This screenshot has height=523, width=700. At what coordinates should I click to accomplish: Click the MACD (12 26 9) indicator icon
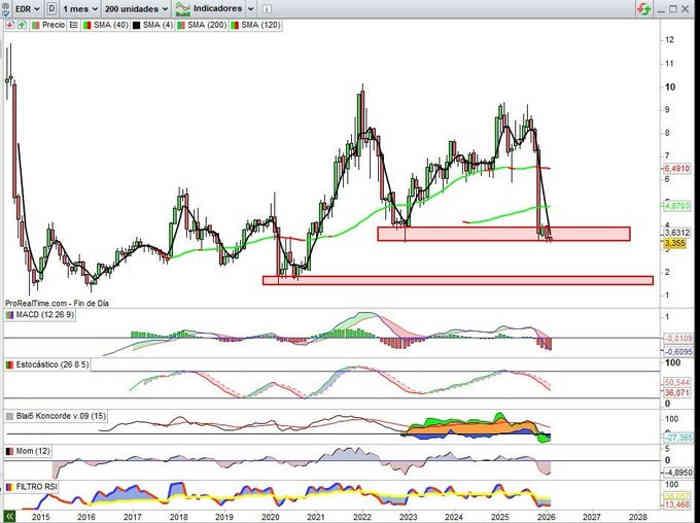click(9, 315)
